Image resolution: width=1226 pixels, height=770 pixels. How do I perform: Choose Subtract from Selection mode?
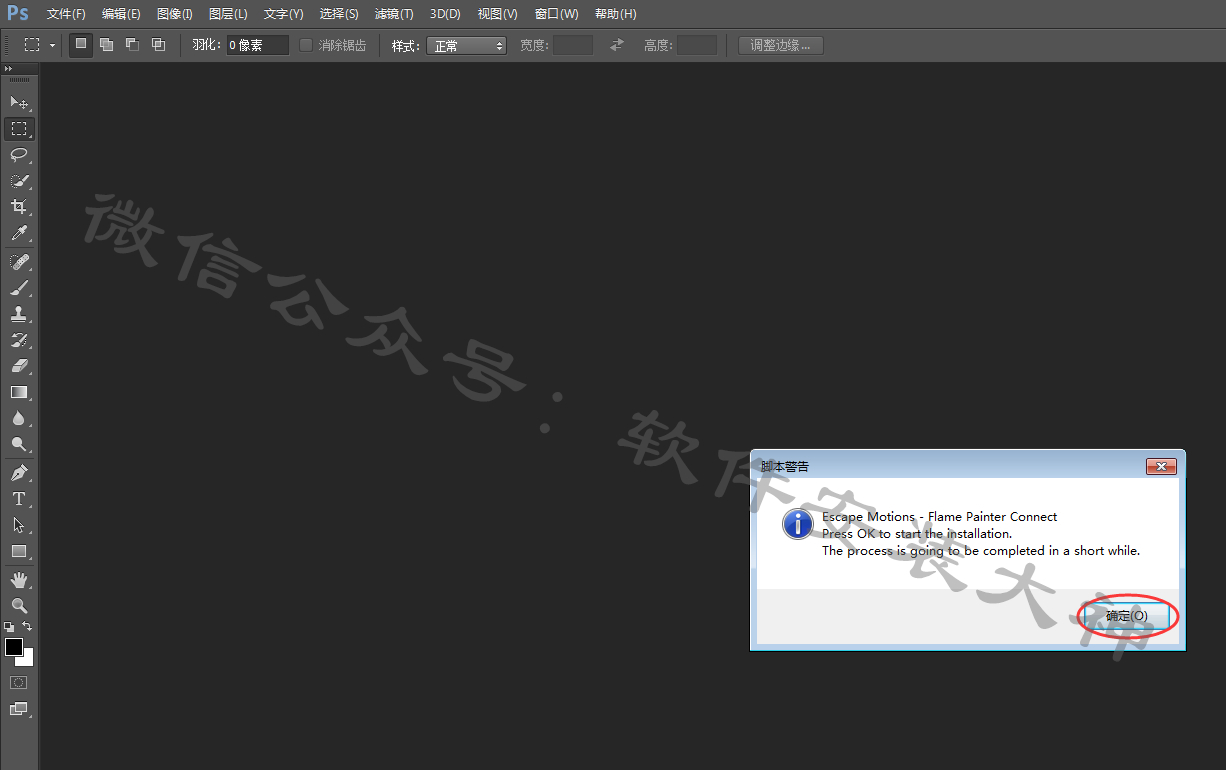coord(133,45)
